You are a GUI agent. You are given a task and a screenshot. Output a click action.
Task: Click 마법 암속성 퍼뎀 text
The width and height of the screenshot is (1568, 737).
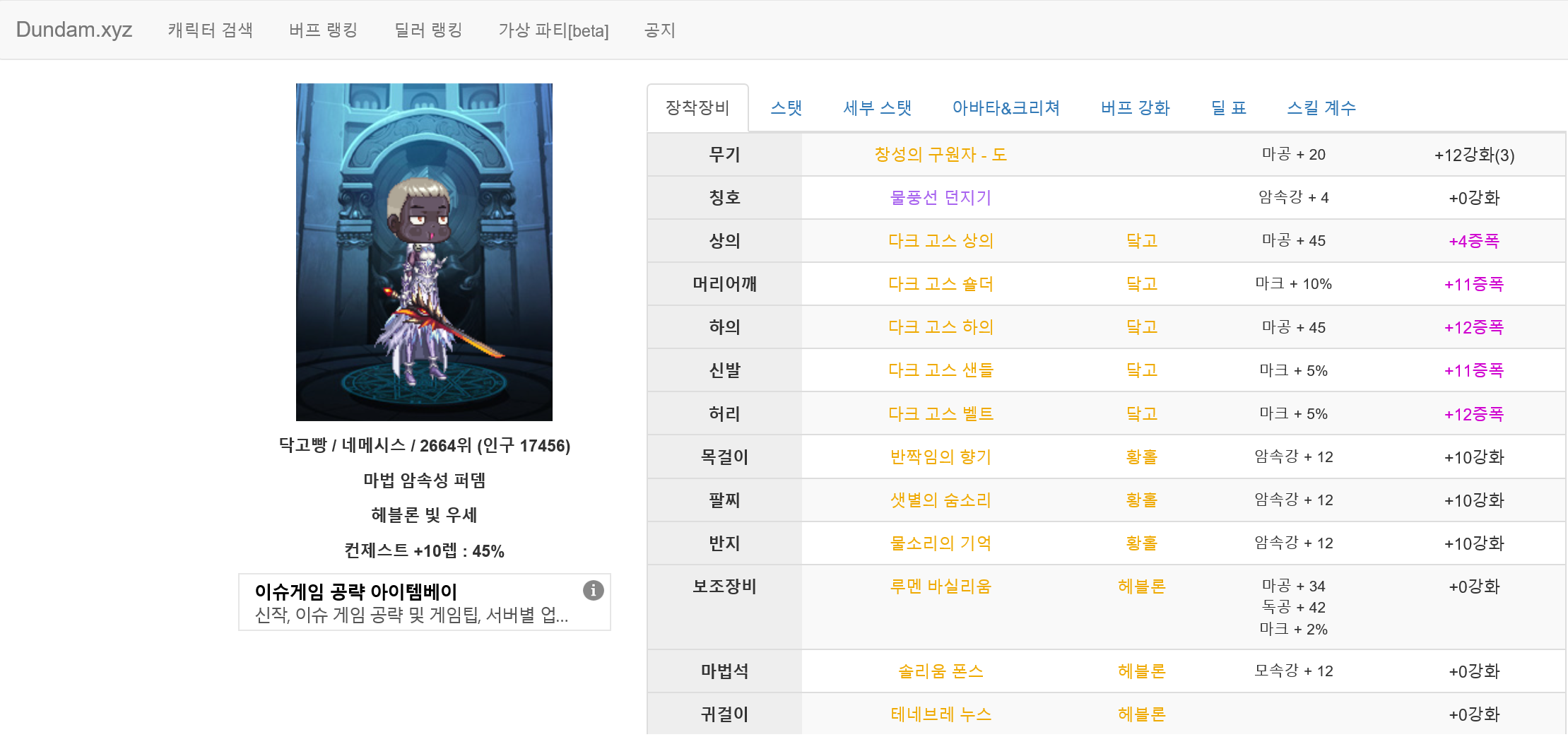coord(425,480)
